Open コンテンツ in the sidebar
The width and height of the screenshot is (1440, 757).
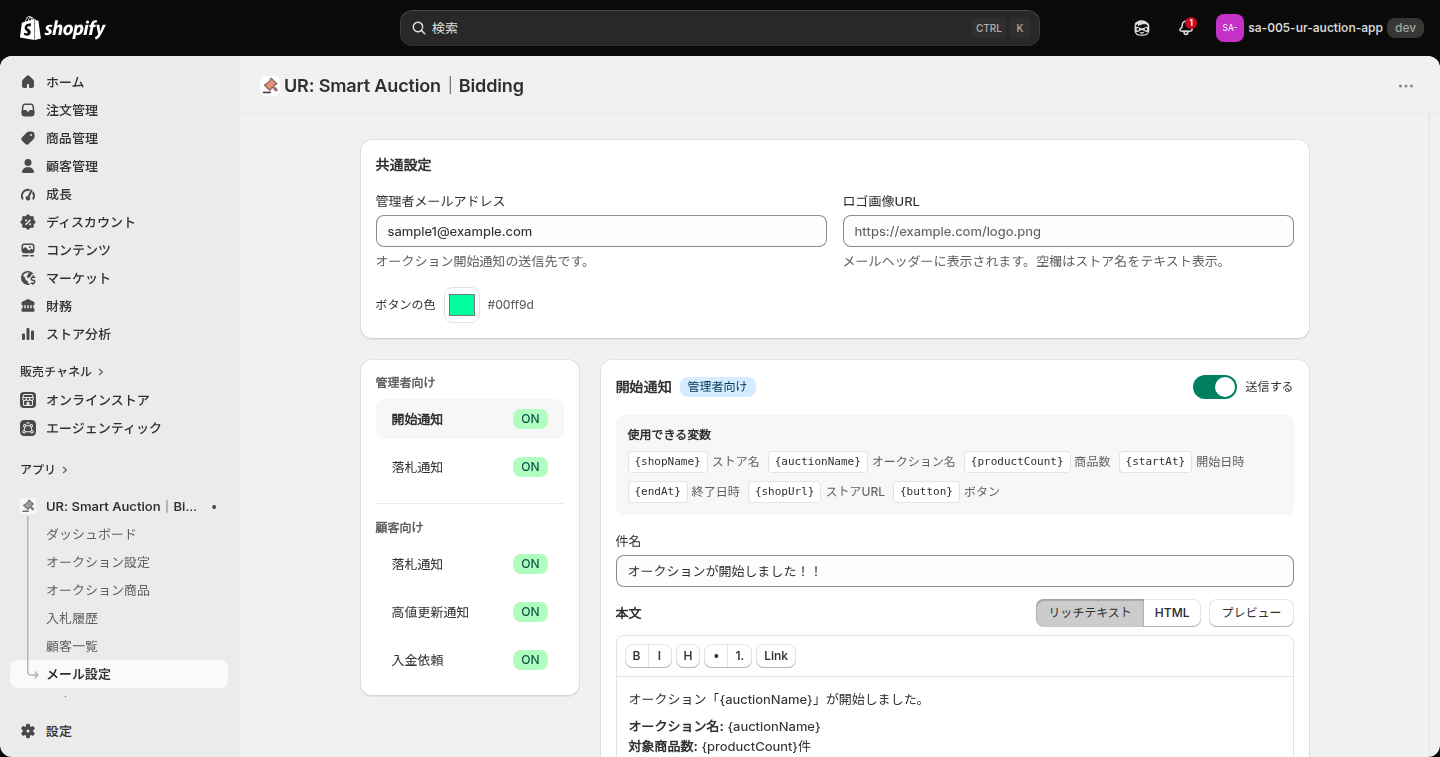pos(119,250)
